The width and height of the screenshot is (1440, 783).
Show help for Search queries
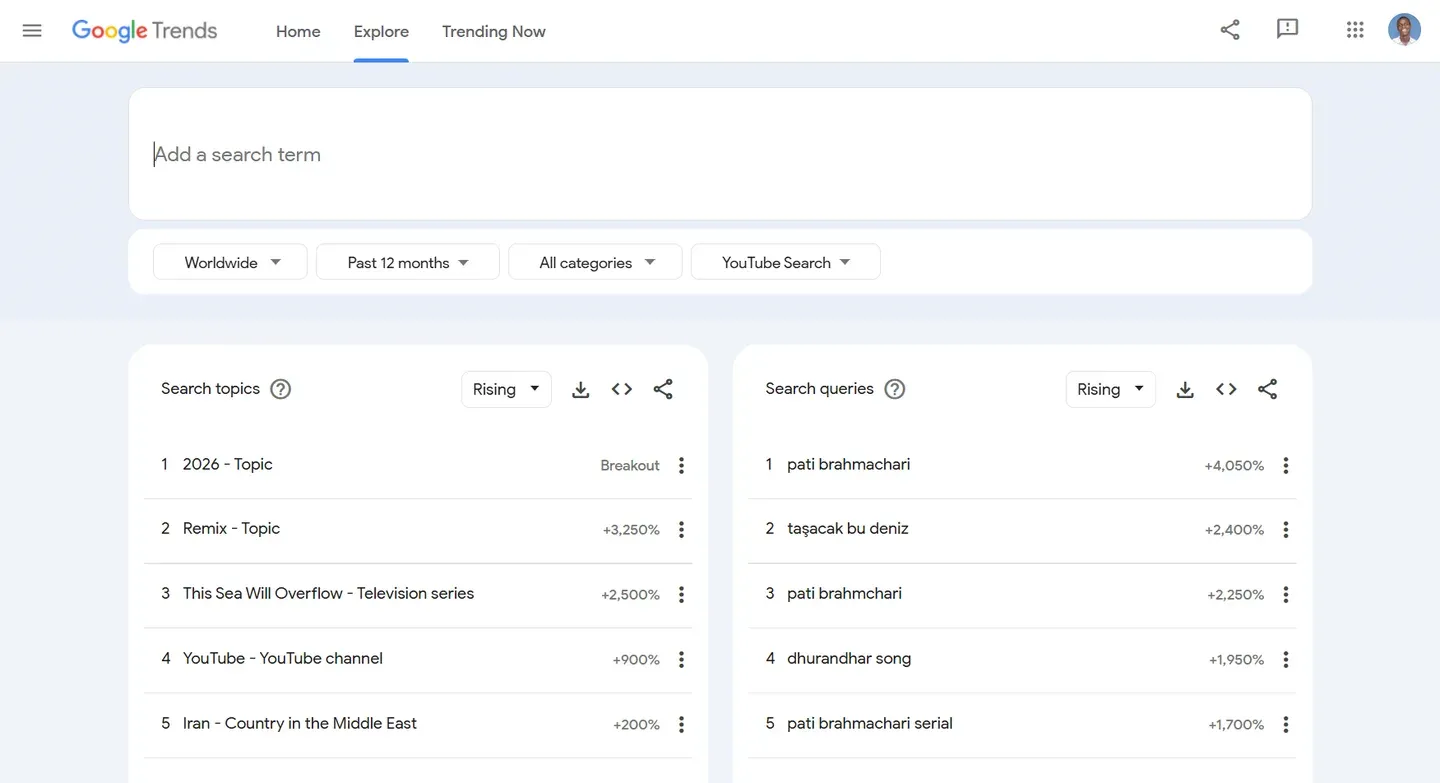tap(895, 389)
